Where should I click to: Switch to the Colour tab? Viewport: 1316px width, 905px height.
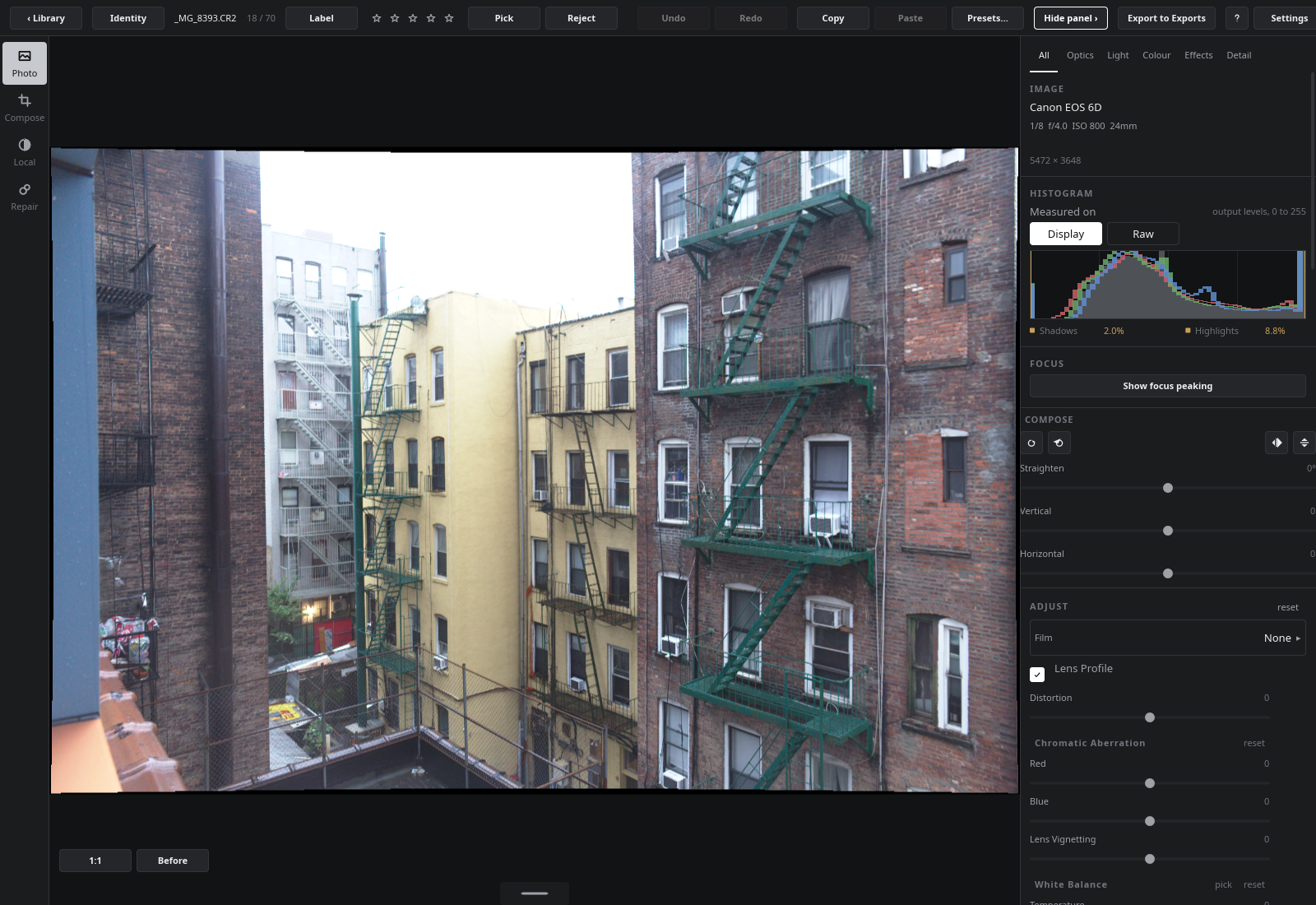tap(1156, 55)
